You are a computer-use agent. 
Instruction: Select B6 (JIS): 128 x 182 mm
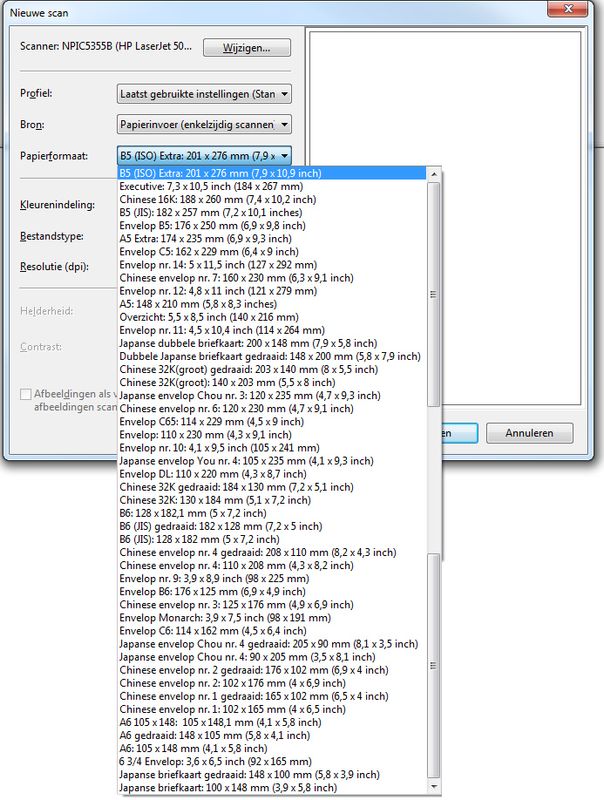point(272,539)
